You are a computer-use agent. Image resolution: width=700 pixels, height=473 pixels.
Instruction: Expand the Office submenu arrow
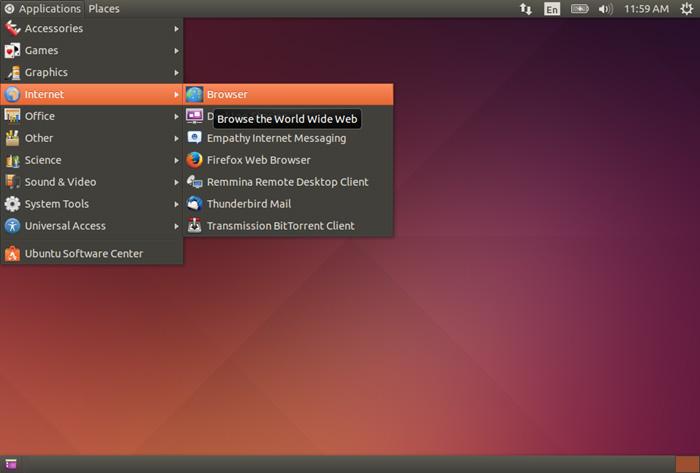point(176,116)
